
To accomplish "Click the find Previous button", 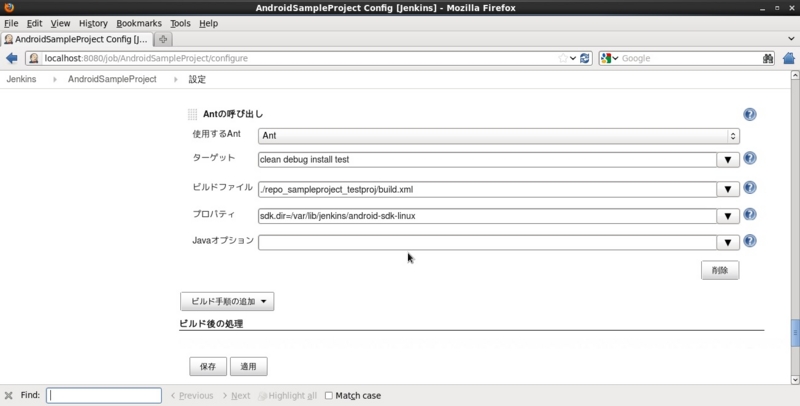I will point(192,395).
